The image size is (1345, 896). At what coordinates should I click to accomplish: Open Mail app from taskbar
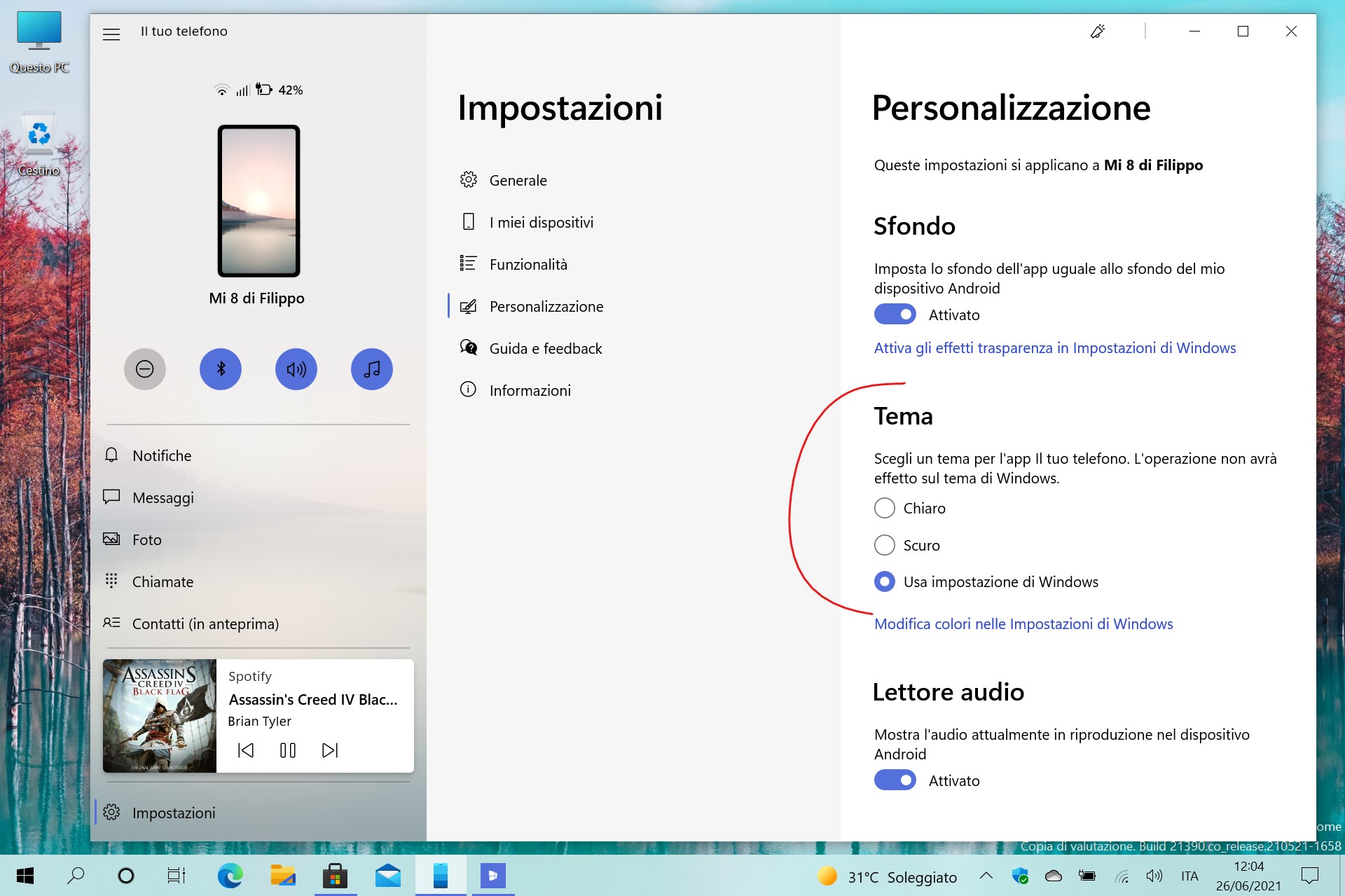[x=388, y=876]
